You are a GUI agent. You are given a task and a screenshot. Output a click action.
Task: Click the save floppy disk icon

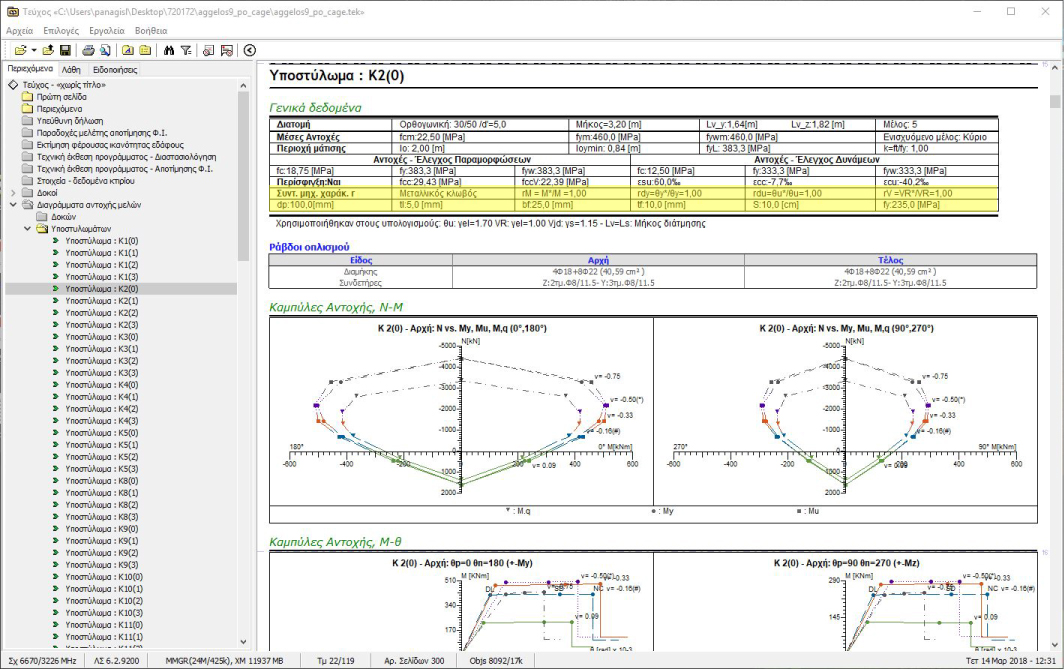pos(65,50)
